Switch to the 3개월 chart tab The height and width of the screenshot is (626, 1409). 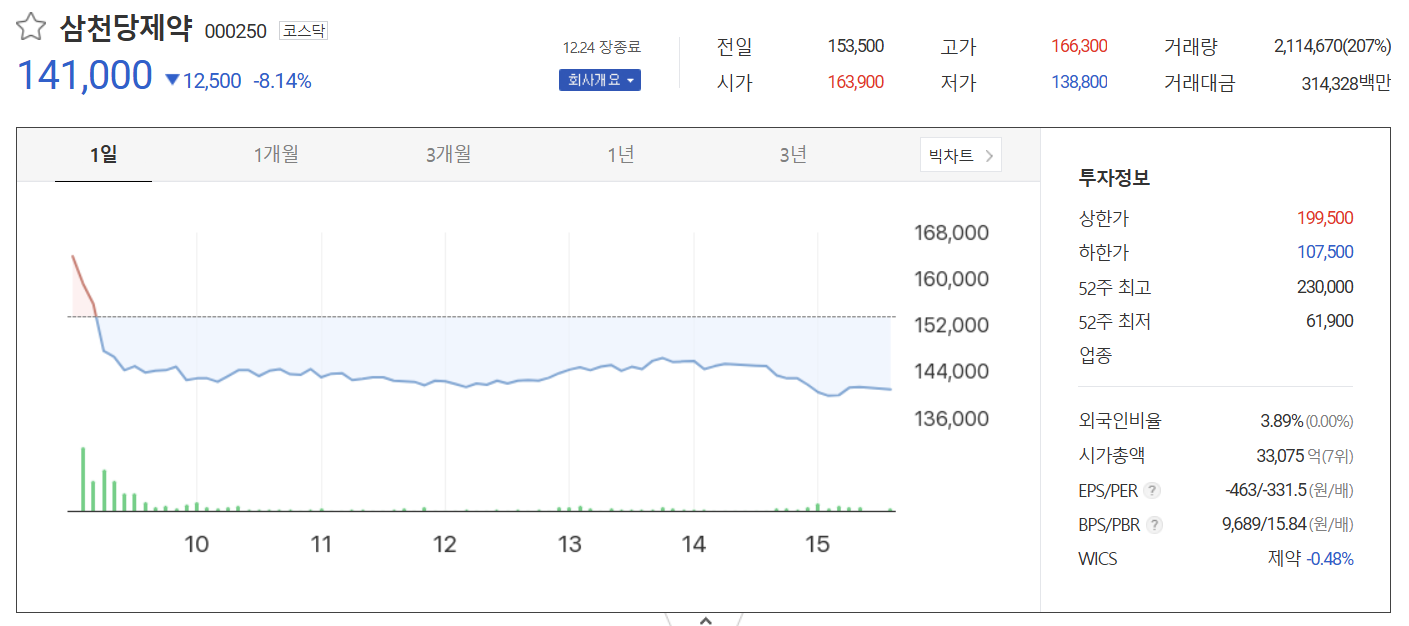click(448, 155)
